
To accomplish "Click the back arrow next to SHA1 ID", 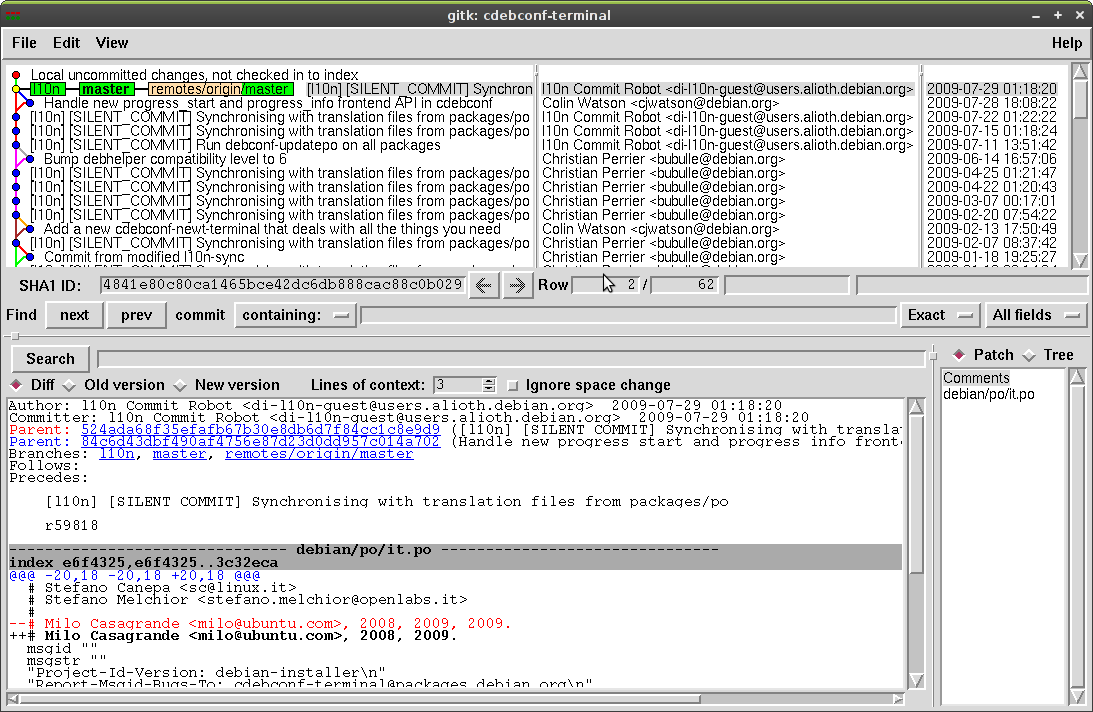I will 484,285.
